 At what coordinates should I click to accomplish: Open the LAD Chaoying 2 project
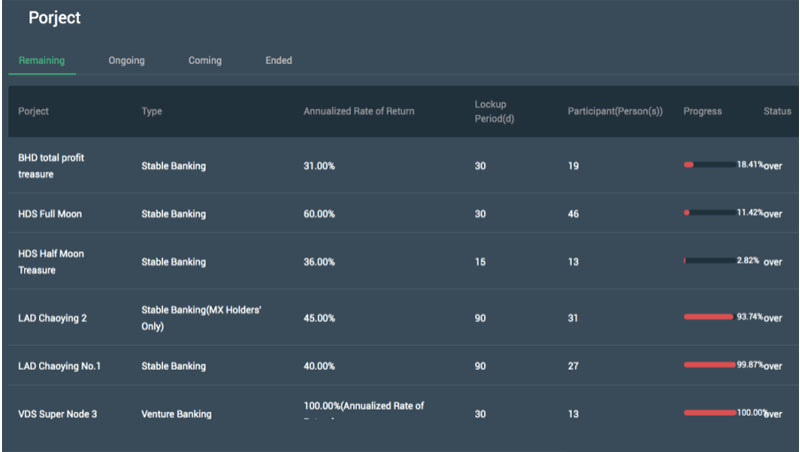[x=53, y=318]
